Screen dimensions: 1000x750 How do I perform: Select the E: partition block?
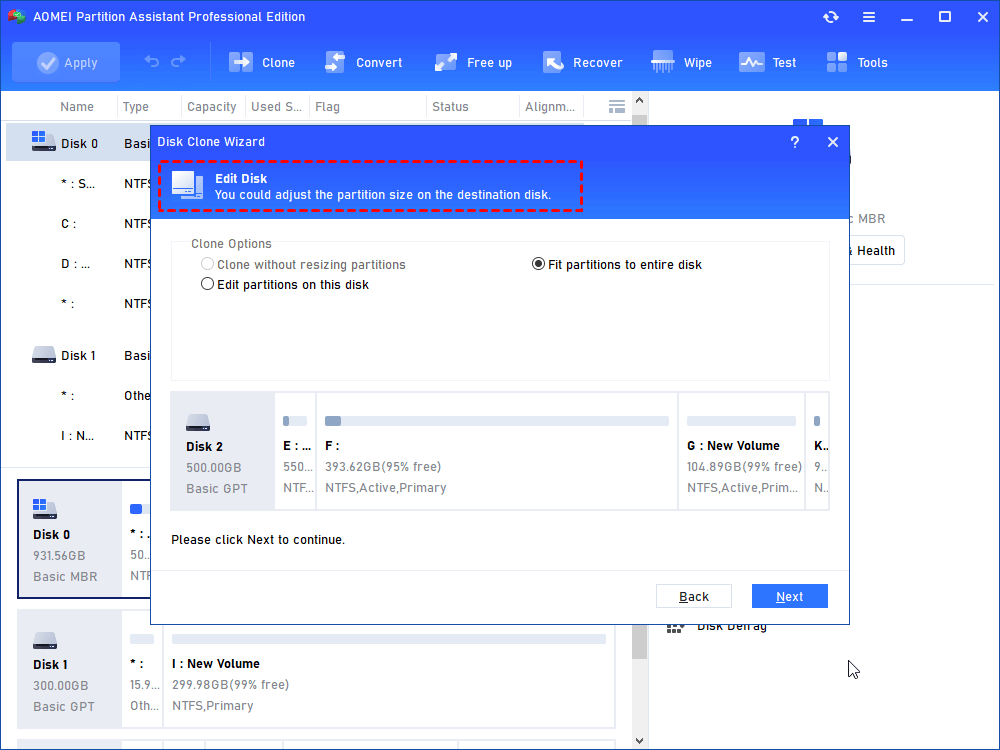pyautogui.click(x=296, y=451)
